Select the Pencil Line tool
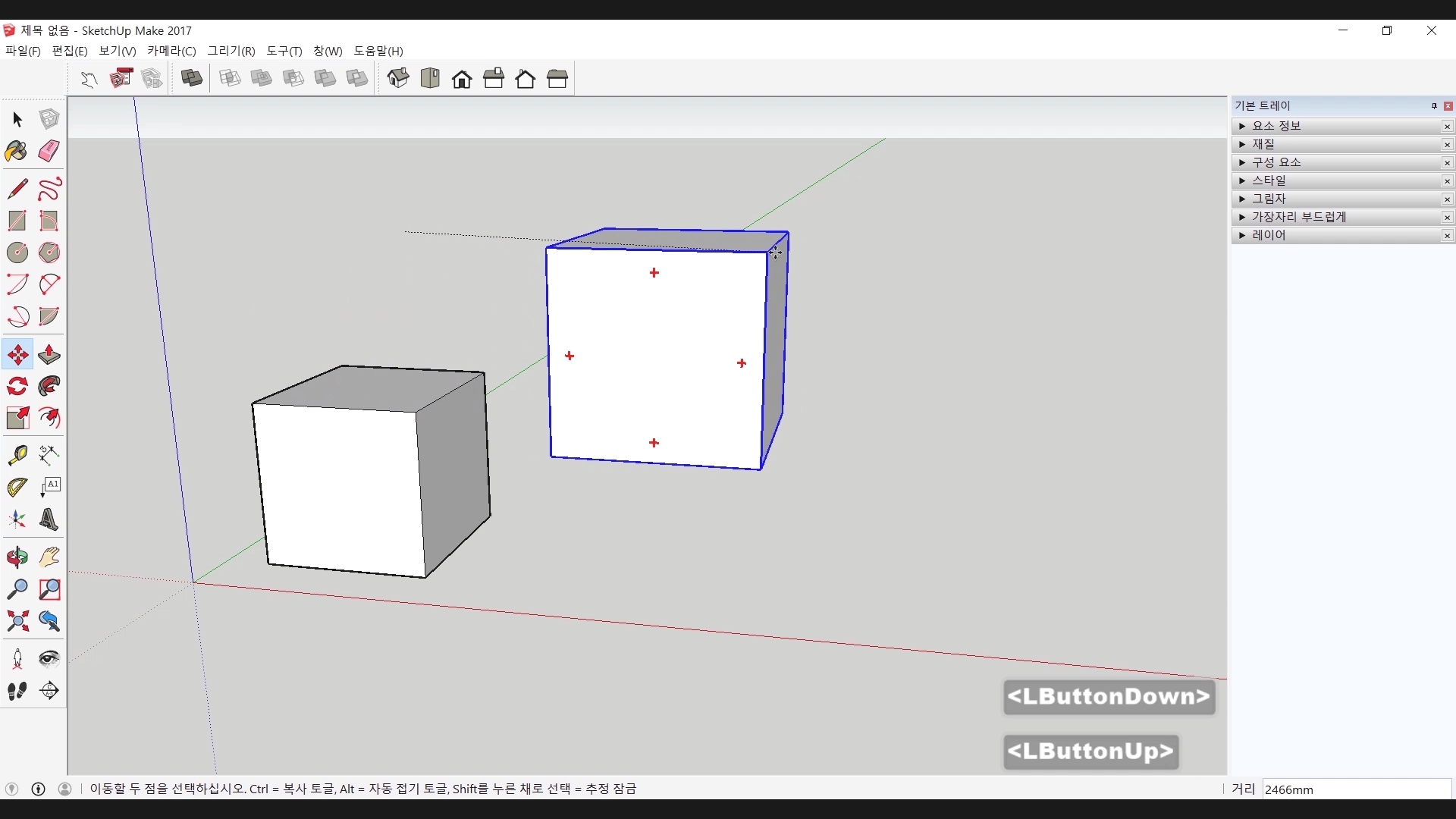The width and height of the screenshot is (1456, 819). pyautogui.click(x=17, y=188)
